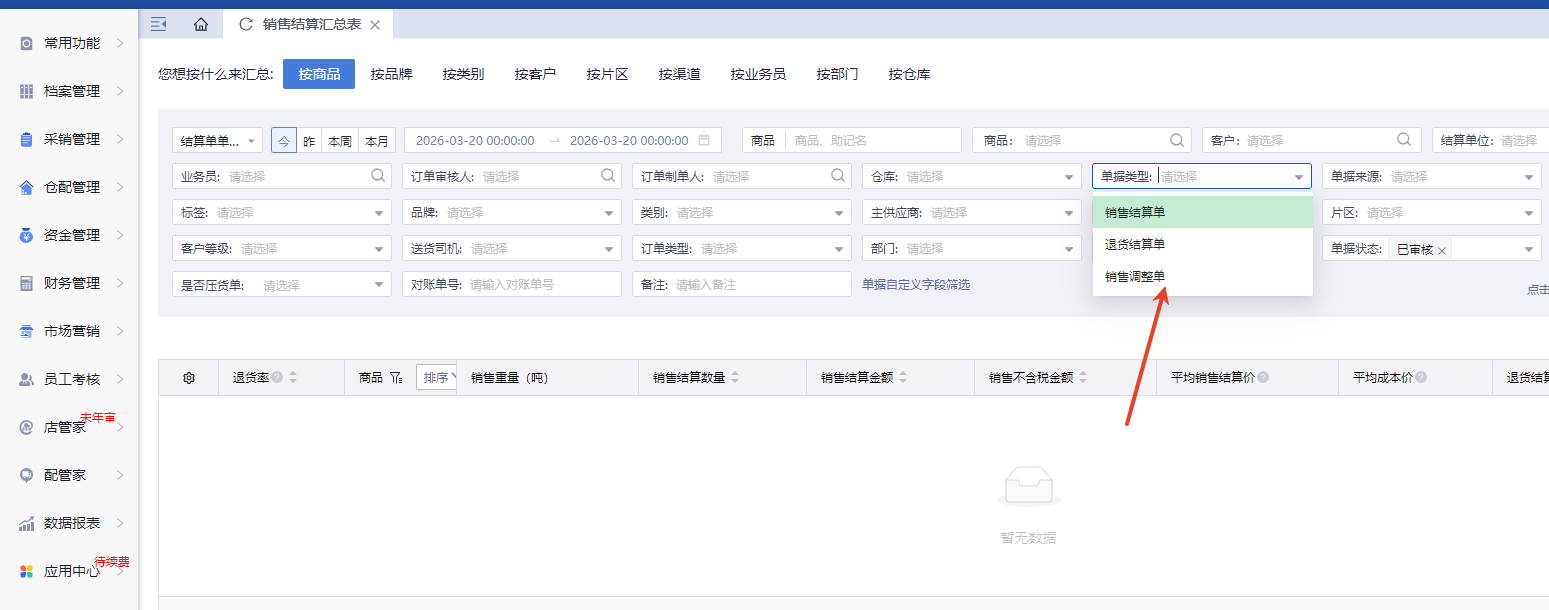
Task: Open table column settings gear icon
Action: point(188,378)
